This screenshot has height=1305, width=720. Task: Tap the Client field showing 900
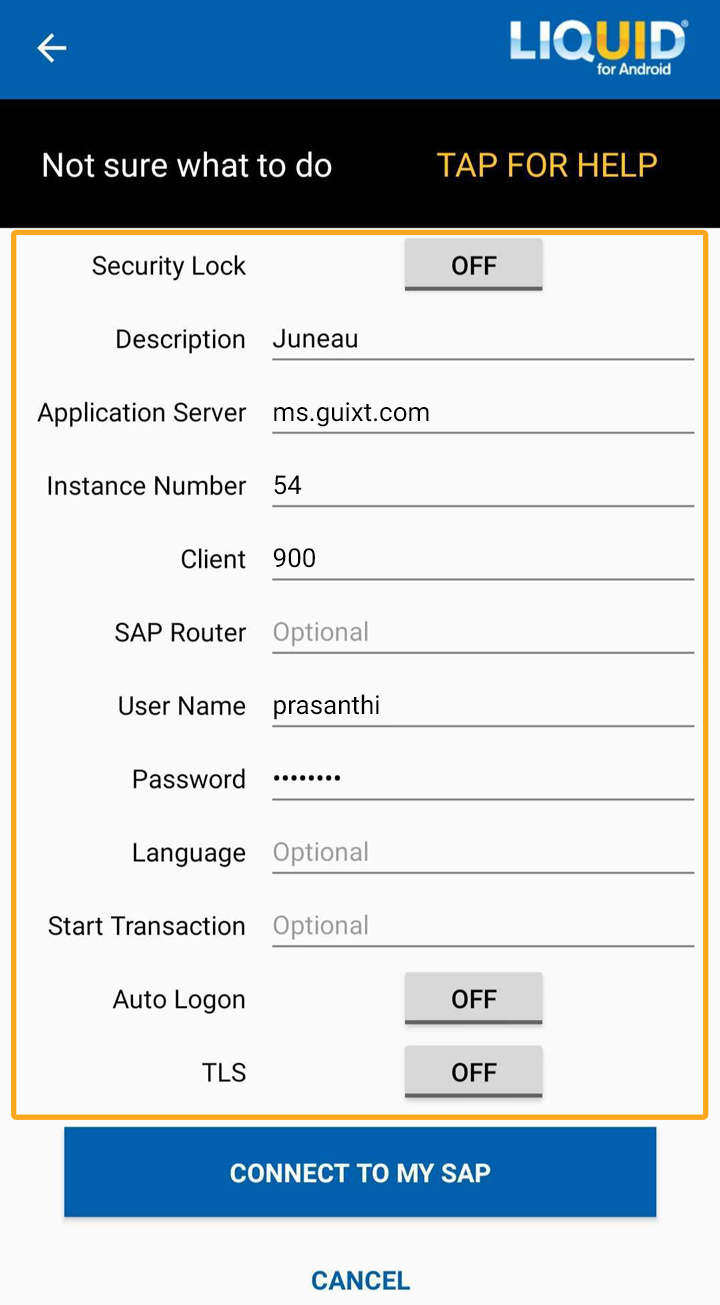click(x=482, y=559)
